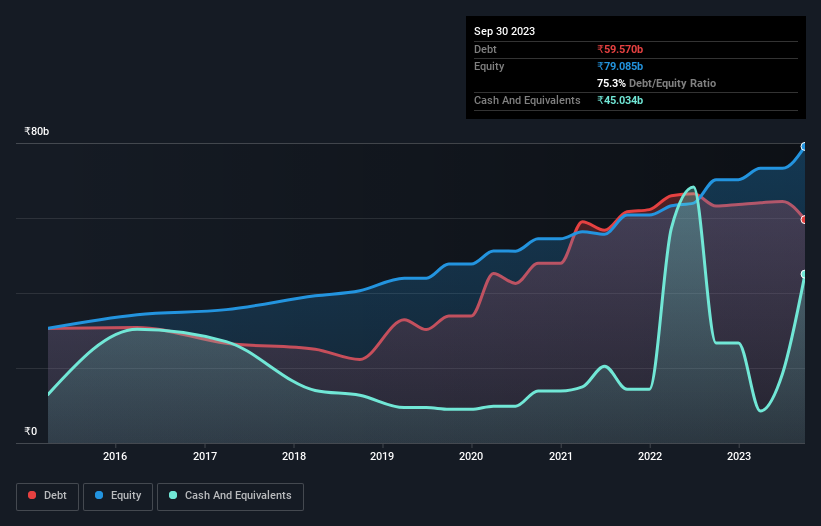The height and width of the screenshot is (526, 821).
Task: Select the Cash endpoint marker on chart
Action: (804, 274)
